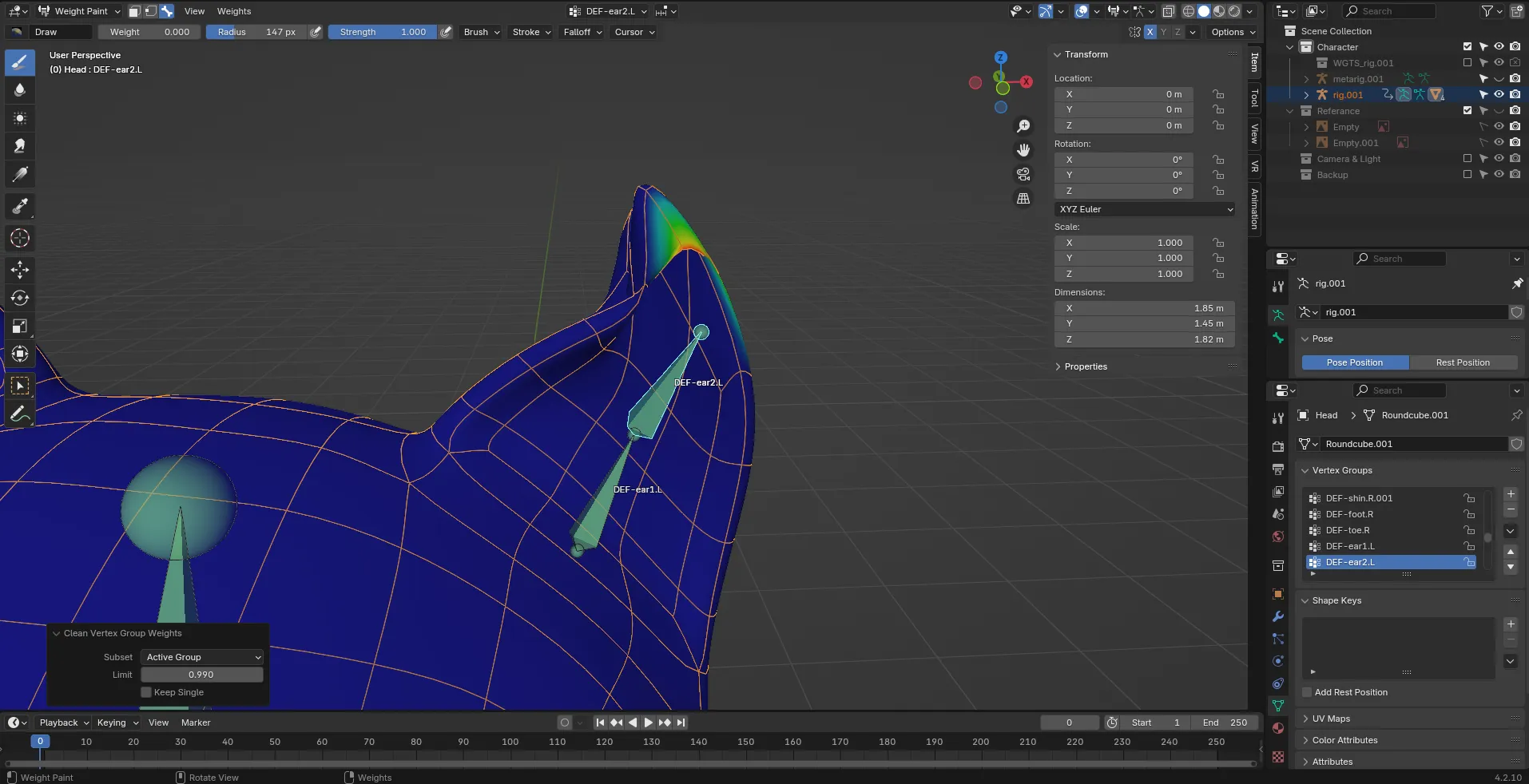The width and height of the screenshot is (1529, 784).
Task: Toggle X axis symmetry button
Action: (1150, 32)
